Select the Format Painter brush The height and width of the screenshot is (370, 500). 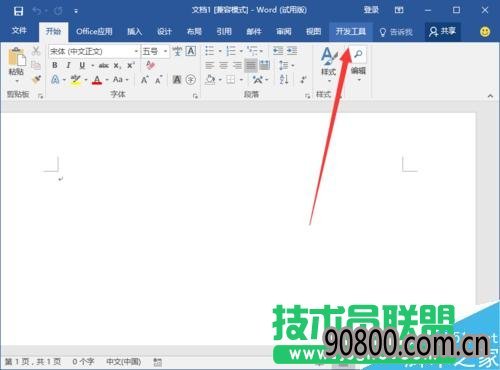click(x=36, y=79)
